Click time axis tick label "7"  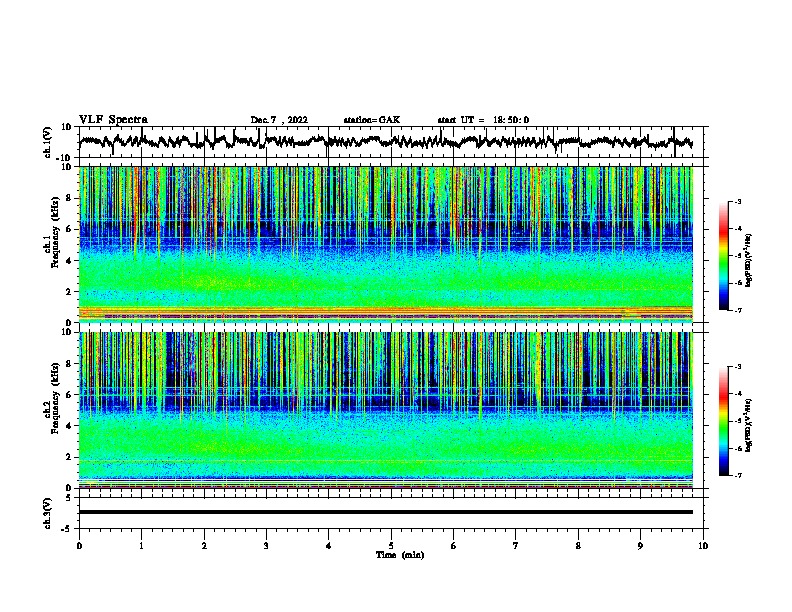pyautogui.click(x=516, y=546)
